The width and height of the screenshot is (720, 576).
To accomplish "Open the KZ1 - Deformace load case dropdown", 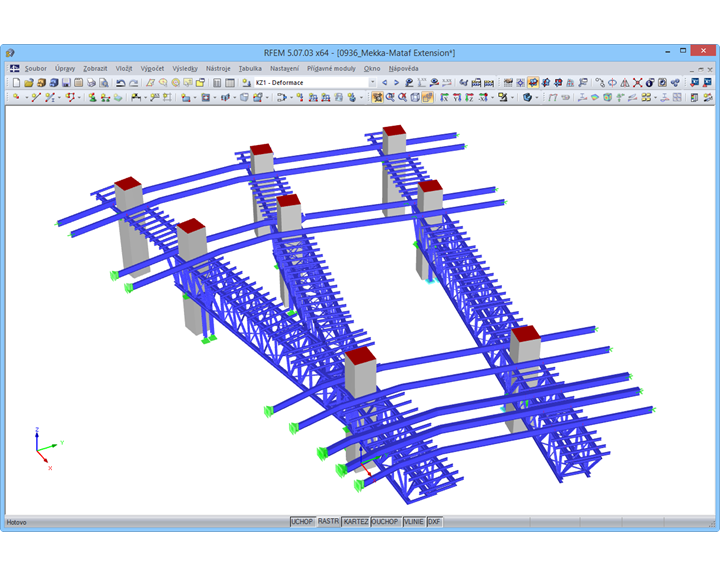I will coord(315,83).
